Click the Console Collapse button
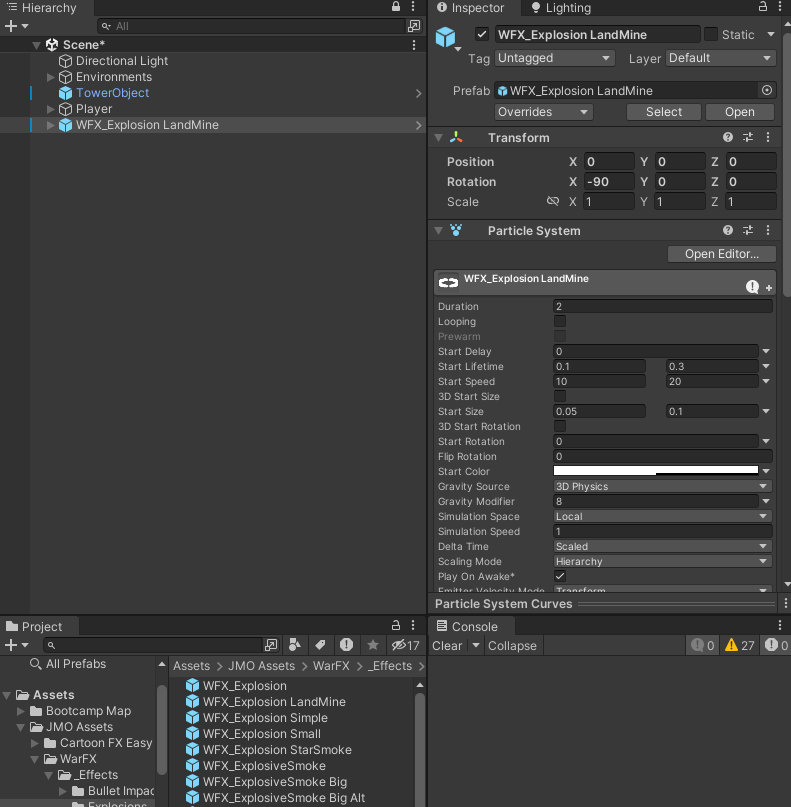 point(512,646)
